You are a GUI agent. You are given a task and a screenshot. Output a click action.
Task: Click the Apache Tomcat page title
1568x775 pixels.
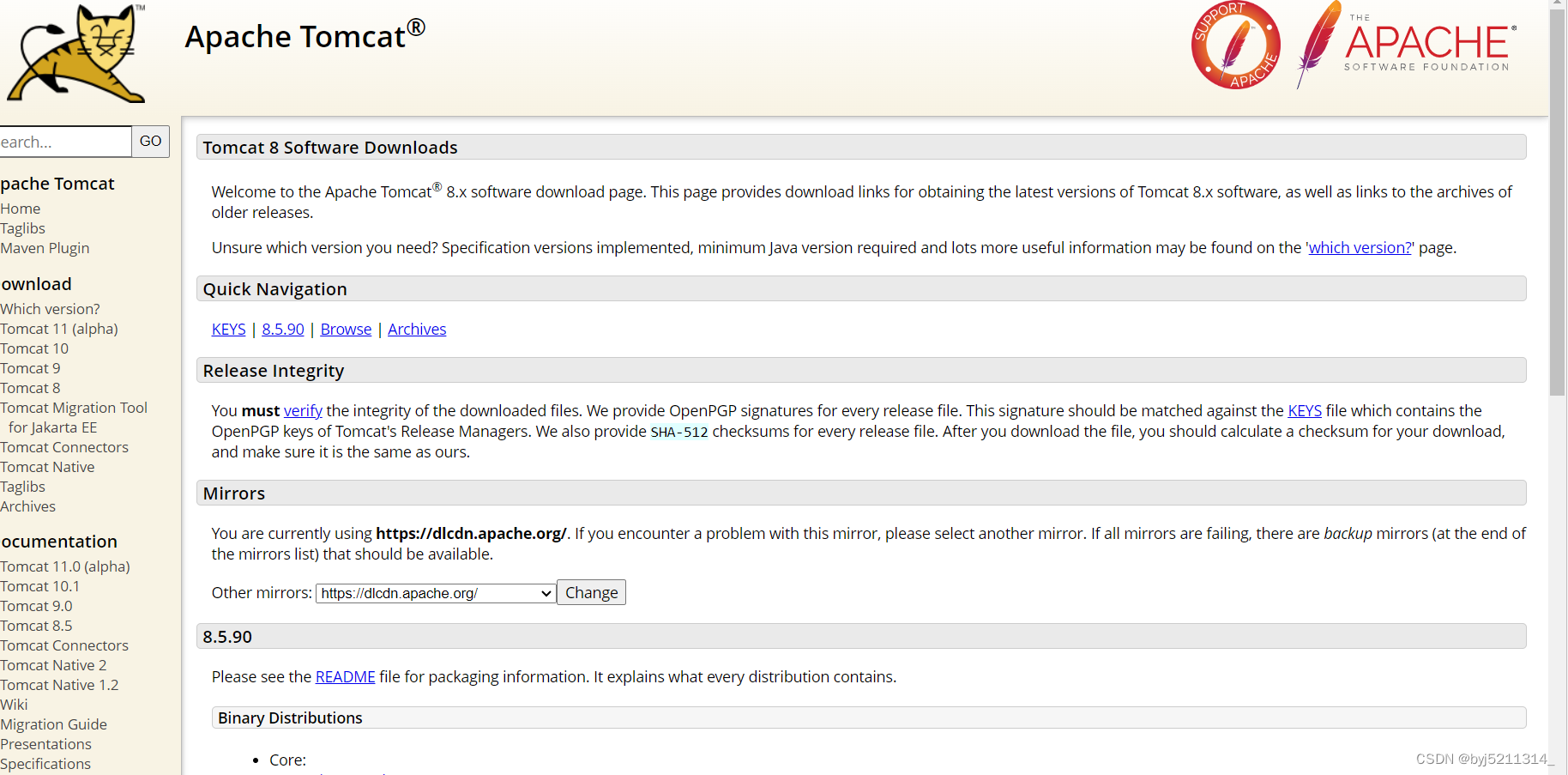coord(305,36)
